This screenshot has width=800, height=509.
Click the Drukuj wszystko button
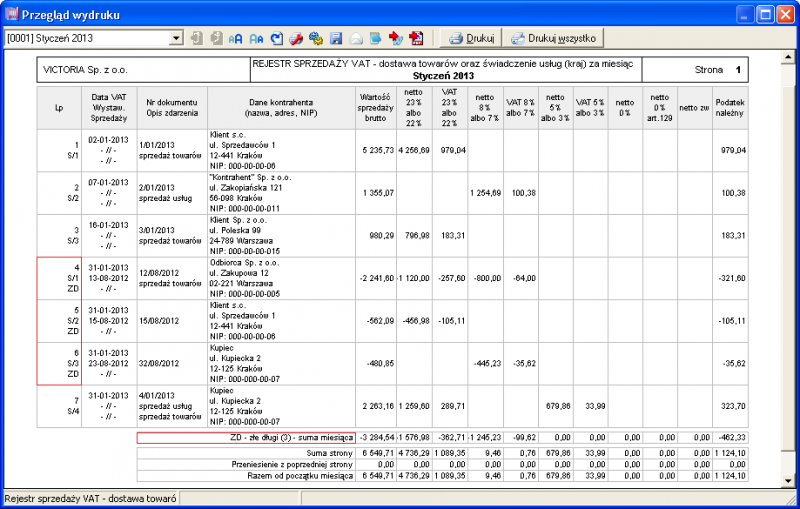(554, 38)
